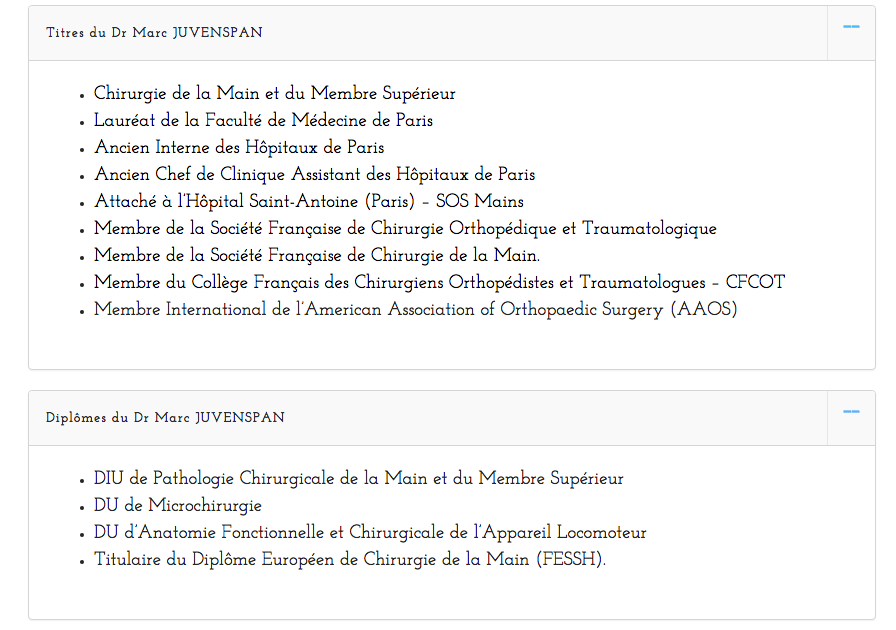Viewport: 896px width, 630px height.
Task: Click the Titres du Dr Marc JUVENSPAN header
Action: pos(154,33)
